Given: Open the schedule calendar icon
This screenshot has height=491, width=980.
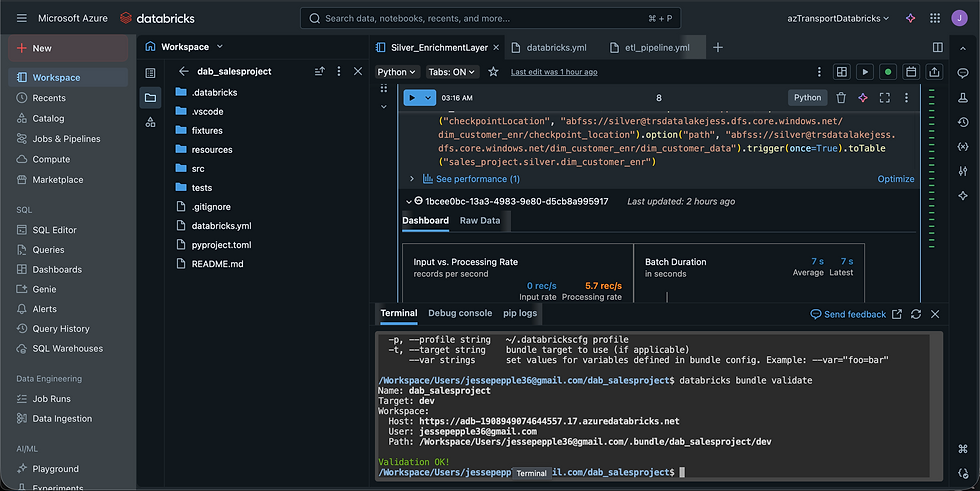Looking at the screenshot, I should [911, 72].
